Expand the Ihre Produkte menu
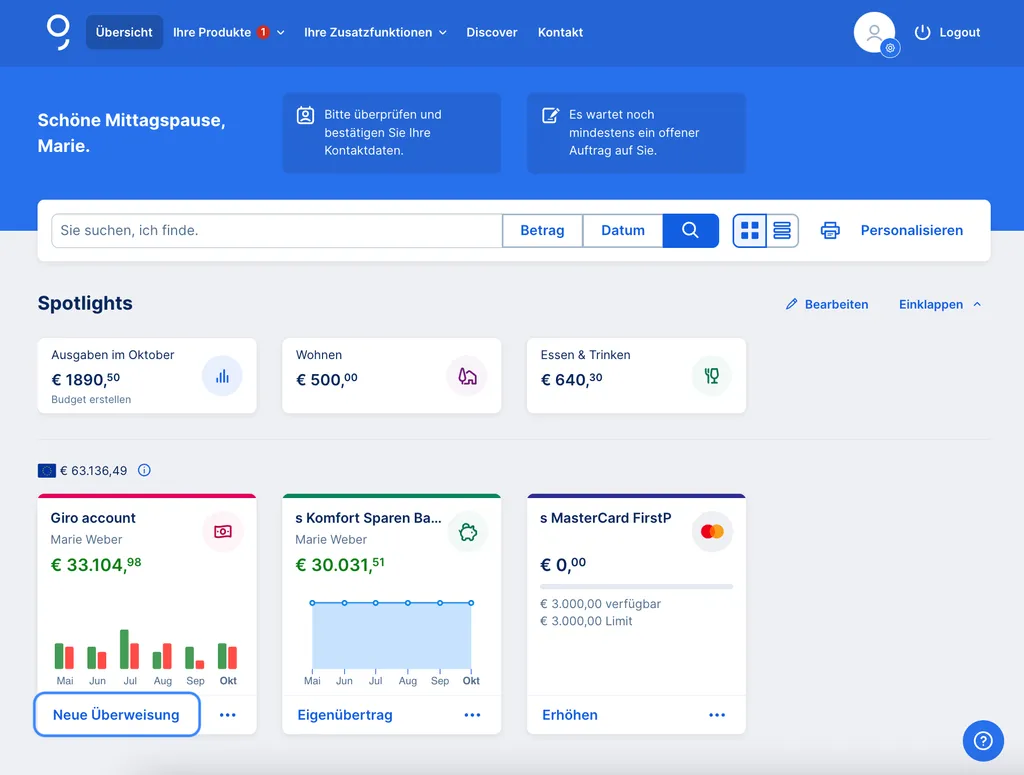This screenshot has width=1024, height=775. [228, 32]
